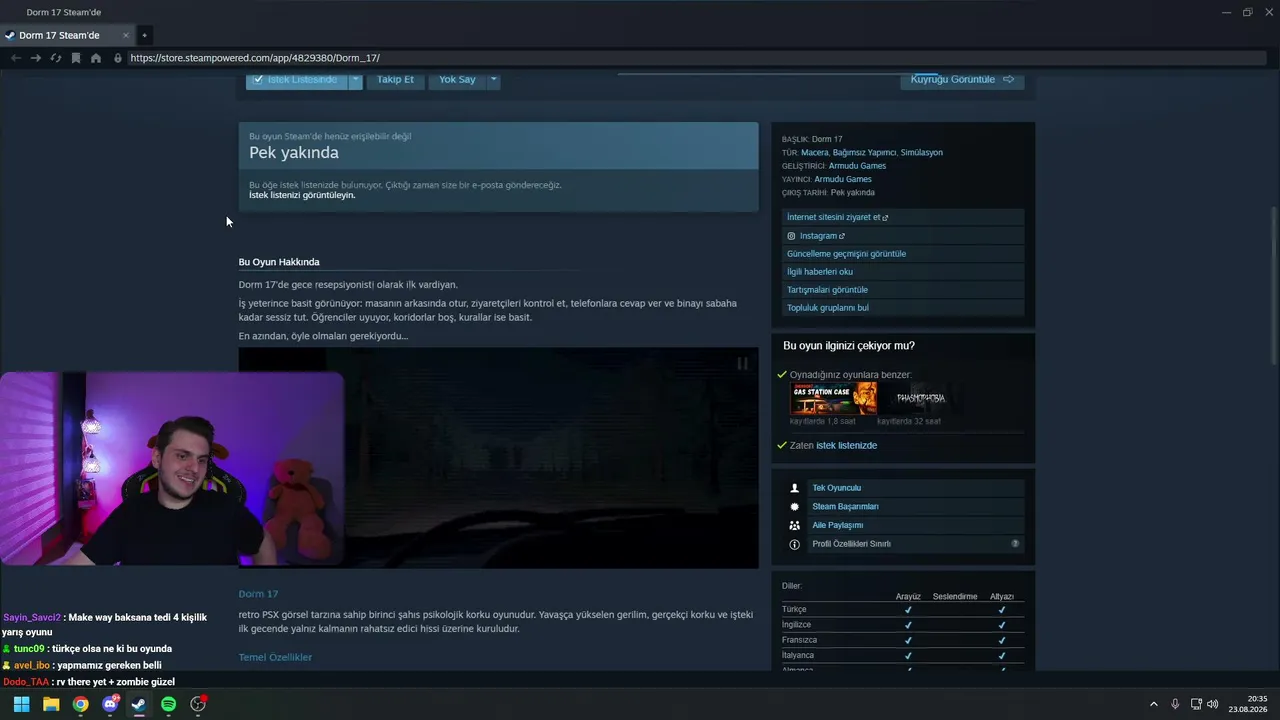1280x720 pixels.
Task: View the queue with Kuyruğu Görüntüle
Action: [962, 80]
